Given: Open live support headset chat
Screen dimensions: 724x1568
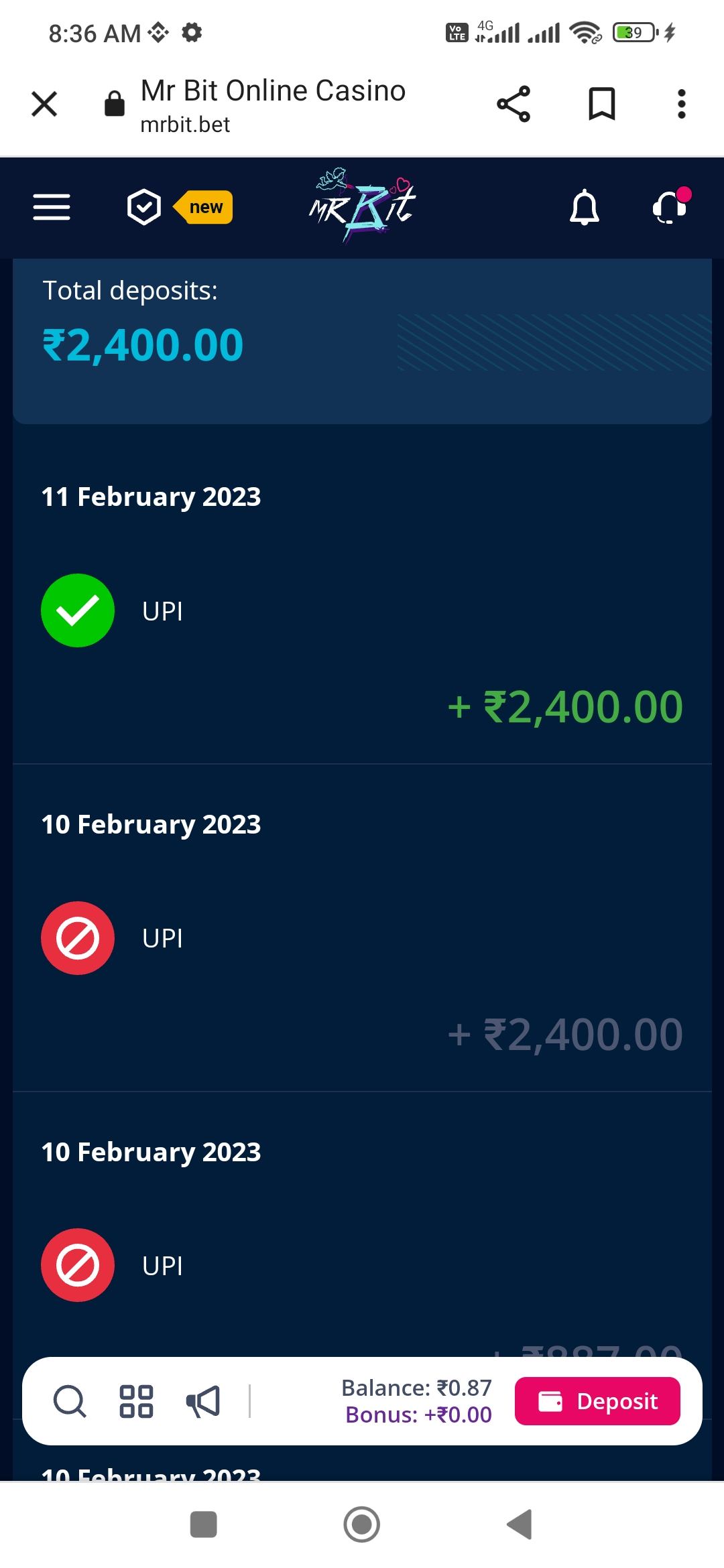Looking at the screenshot, I should point(670,207).
